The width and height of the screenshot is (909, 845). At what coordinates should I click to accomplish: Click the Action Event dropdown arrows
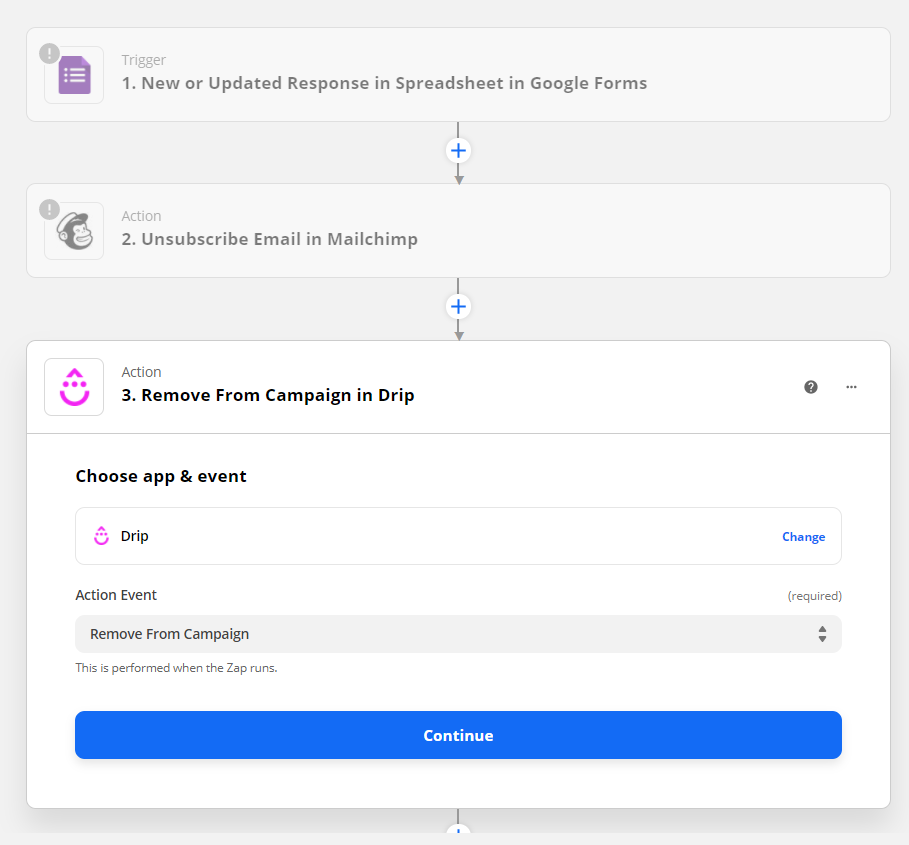[x=822, y=634]
